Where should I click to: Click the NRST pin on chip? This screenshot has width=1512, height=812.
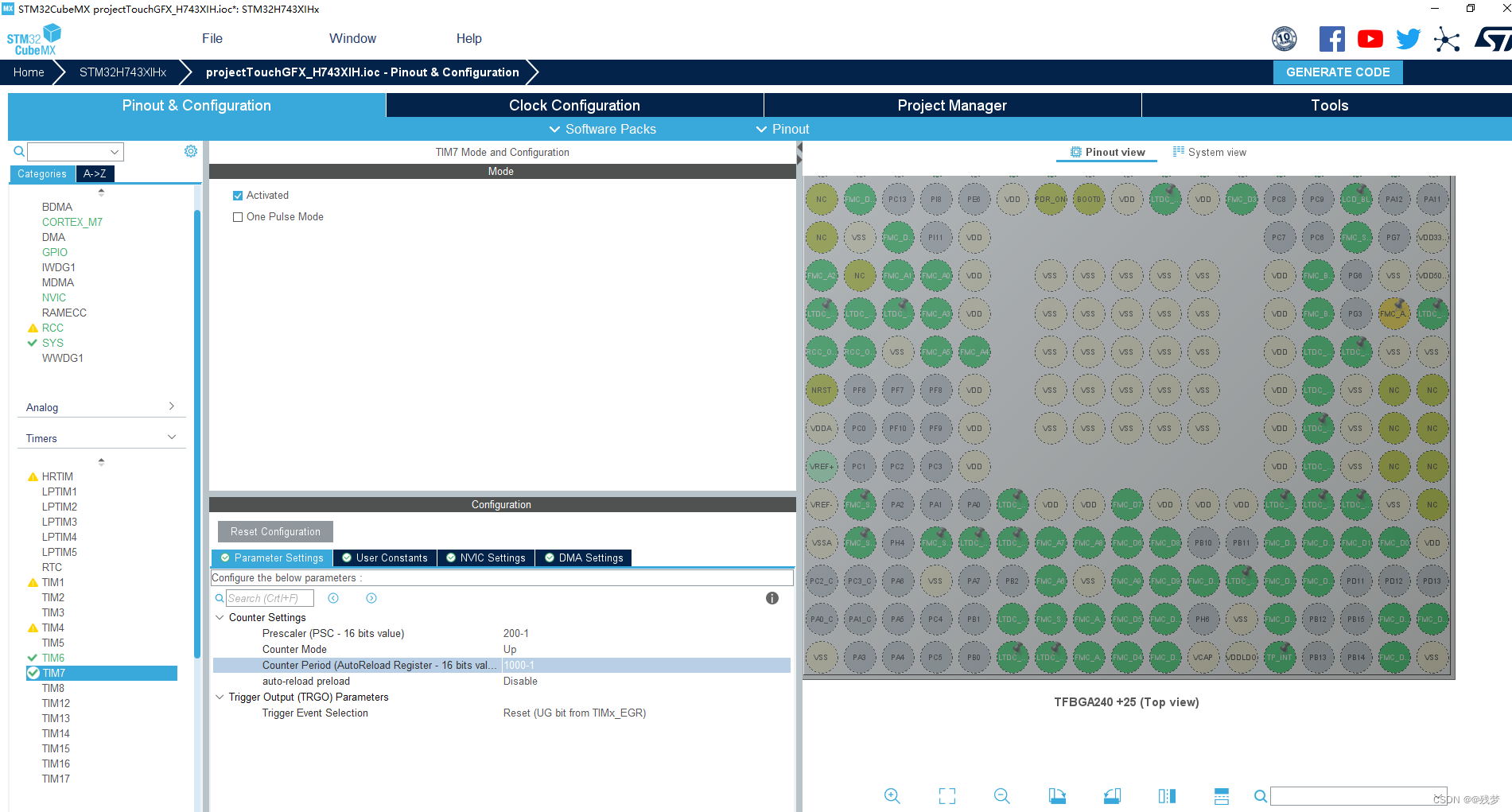(822, 390)
